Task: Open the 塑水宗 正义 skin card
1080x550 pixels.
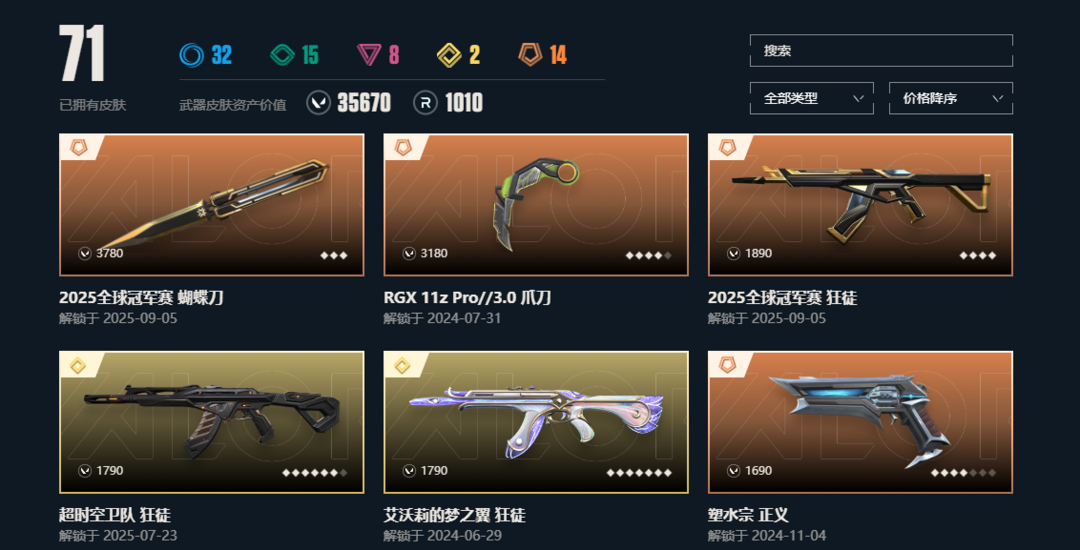Action: click(860, 422)
